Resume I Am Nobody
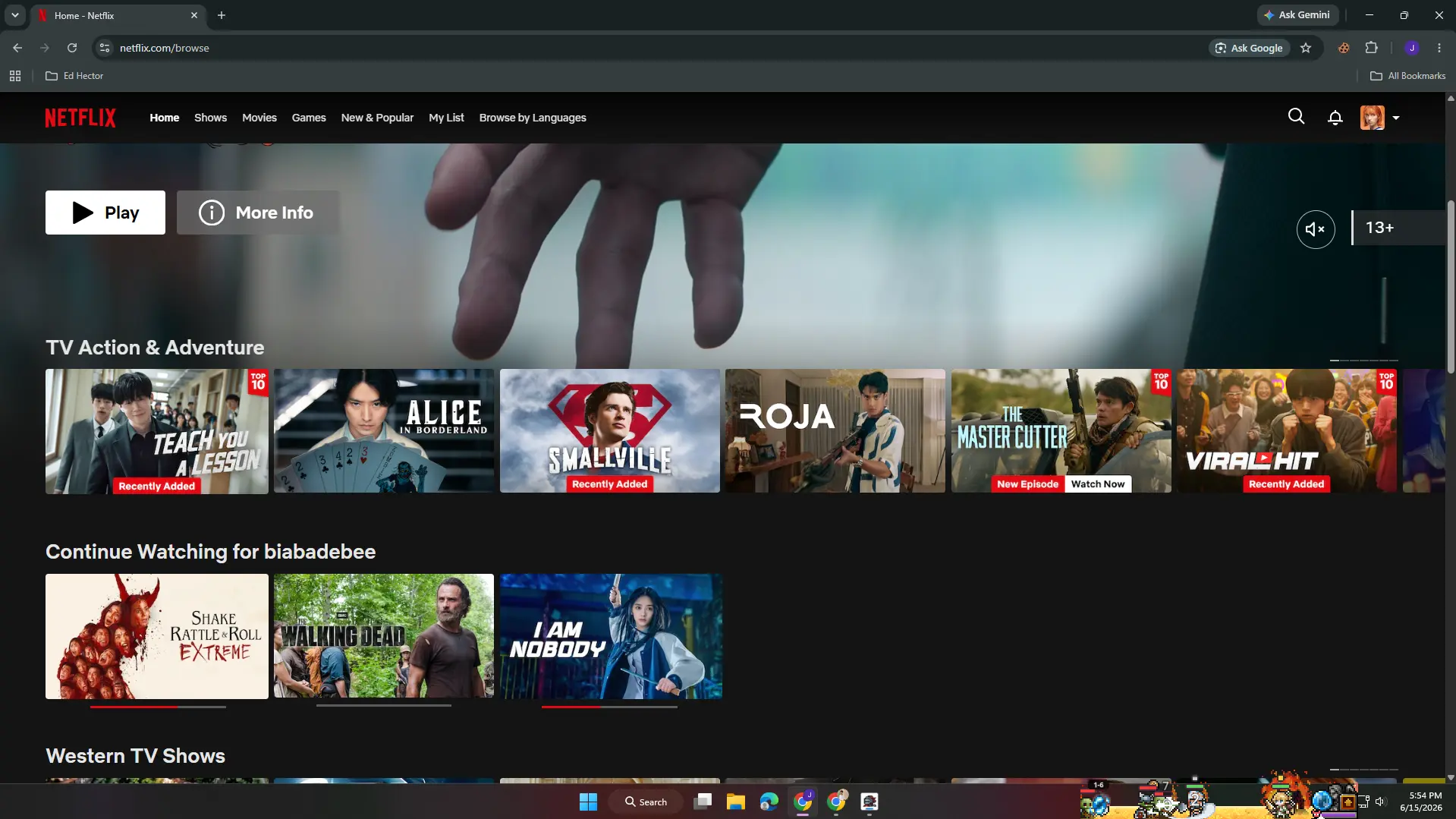Viewport: 1456px width, 819px height. click(x=611, y=636)
